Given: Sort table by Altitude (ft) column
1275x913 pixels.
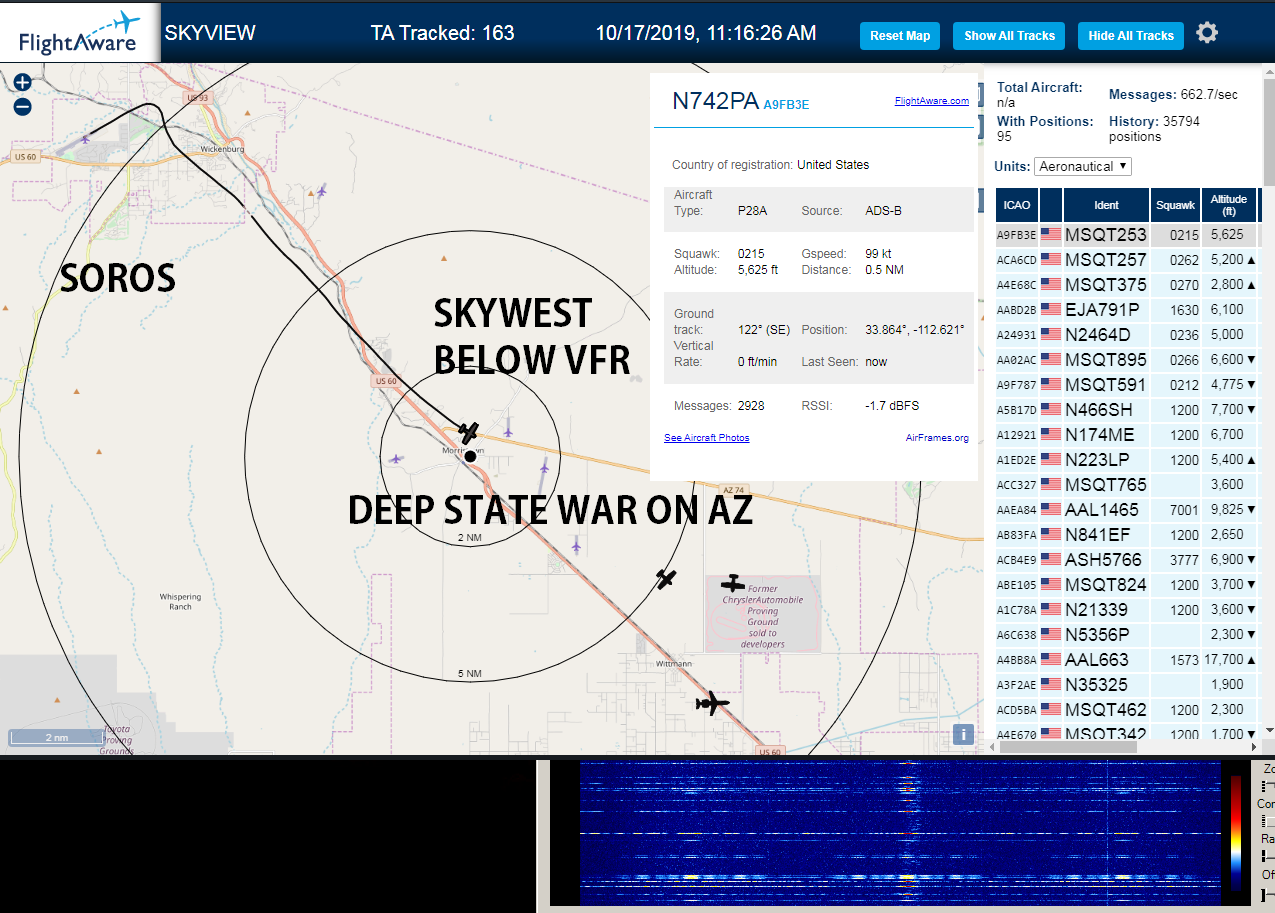Looking at the screenshot, I should click(1229, 205).
